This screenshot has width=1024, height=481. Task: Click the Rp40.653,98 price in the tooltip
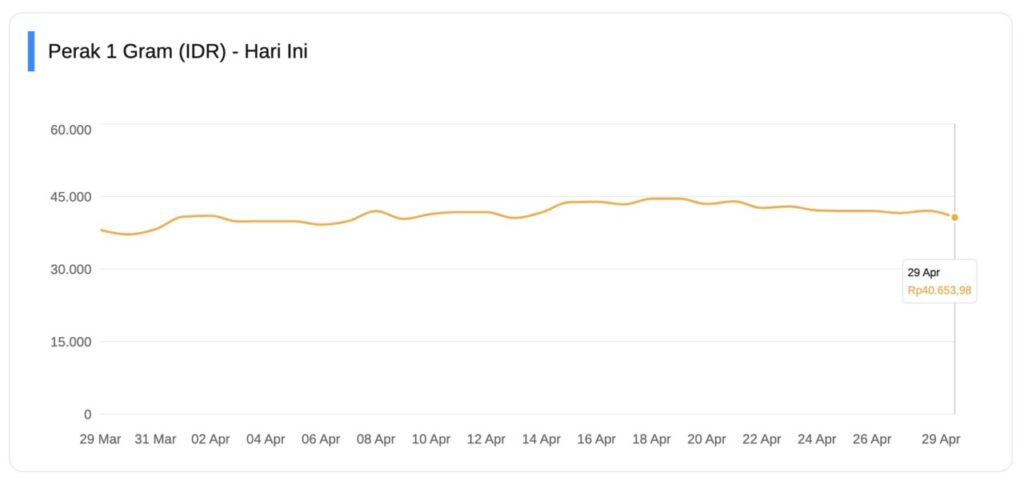[x=939, y=291]
